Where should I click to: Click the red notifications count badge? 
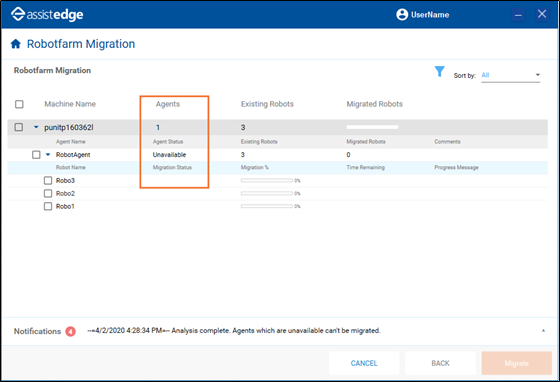pos(70,332)
